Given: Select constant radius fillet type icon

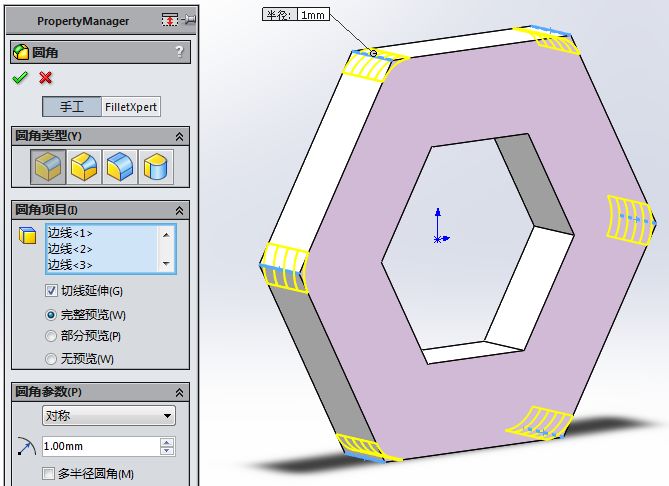Looking at the screenshot, I should tap(48, 167).
